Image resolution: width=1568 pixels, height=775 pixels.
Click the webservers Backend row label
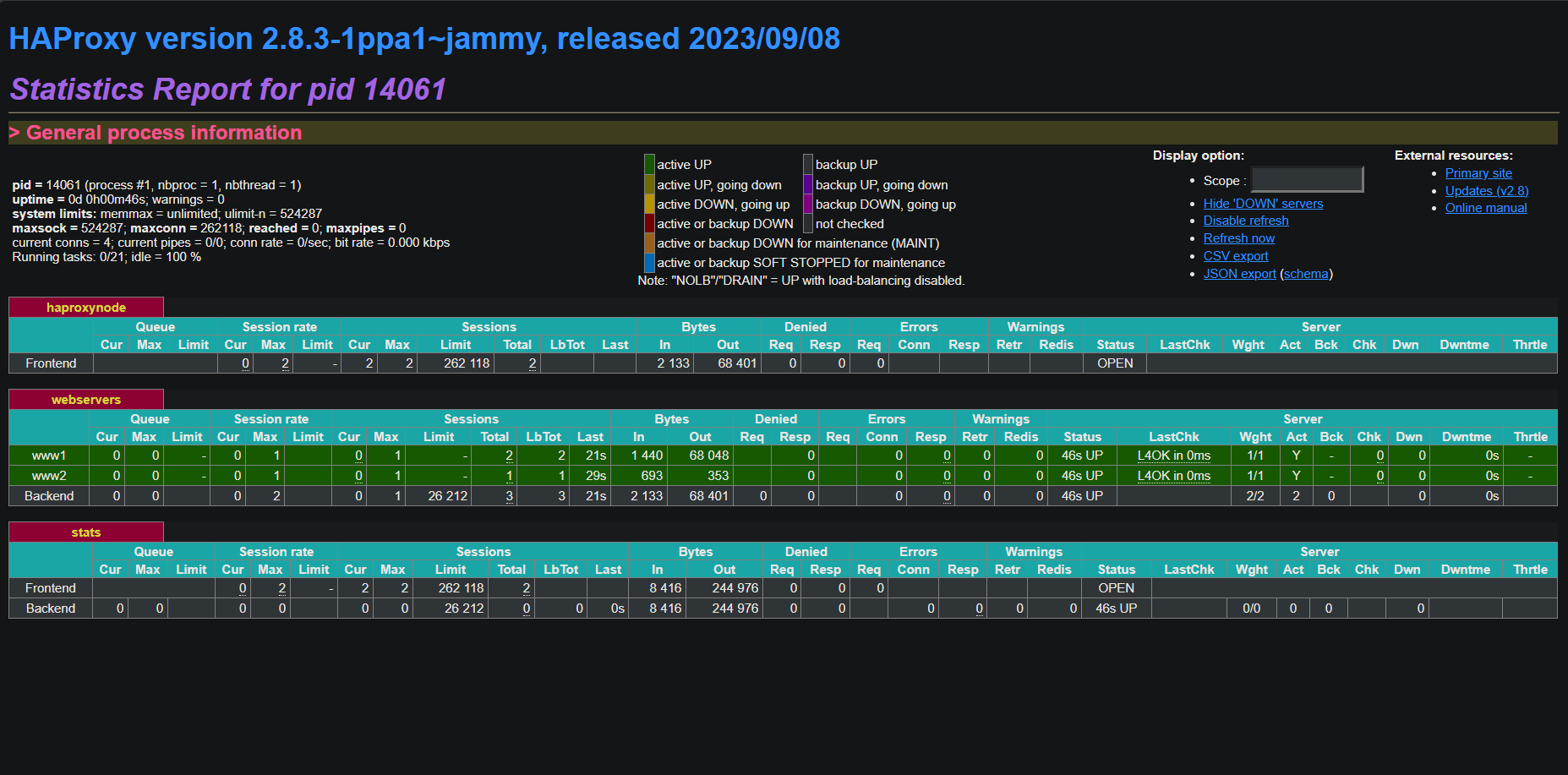[49, 496]
